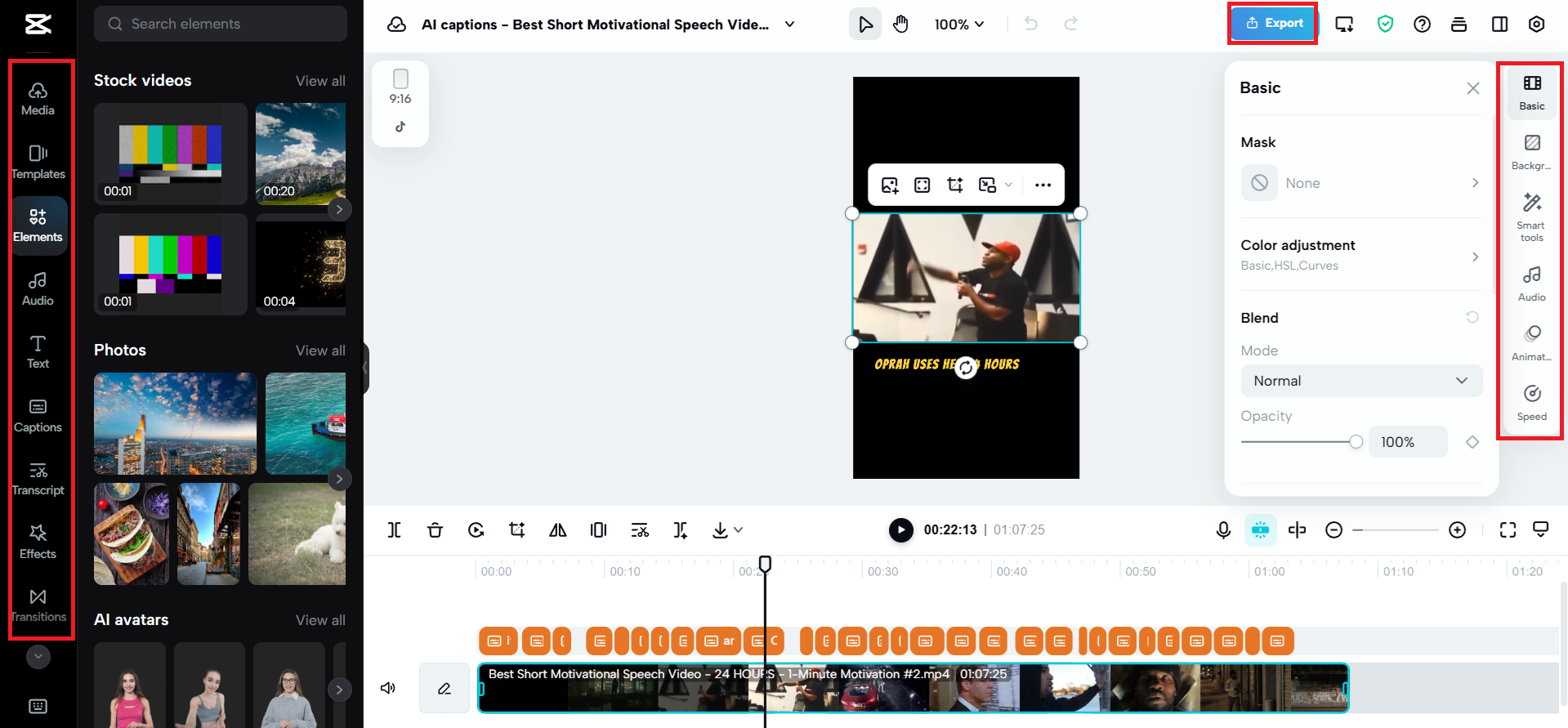
Task: Adjust the Opacity slider
Action: 1302,442
